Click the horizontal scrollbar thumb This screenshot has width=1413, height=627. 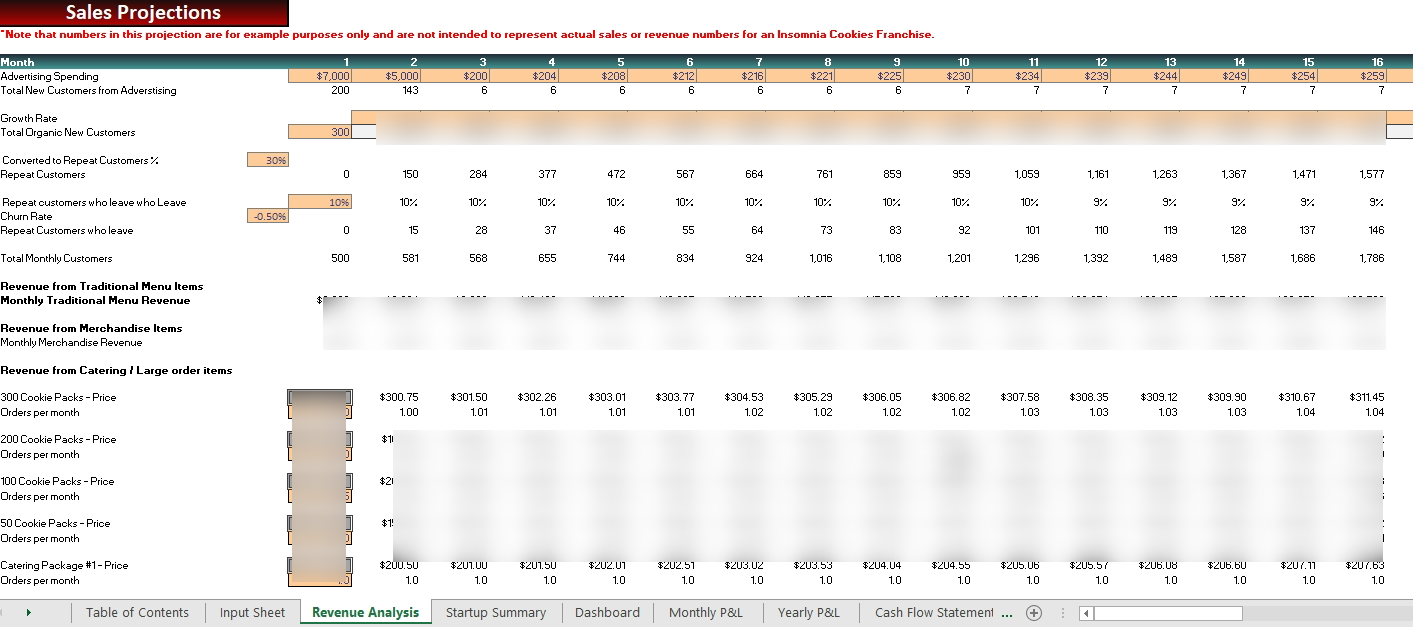tap(1168, 613)
